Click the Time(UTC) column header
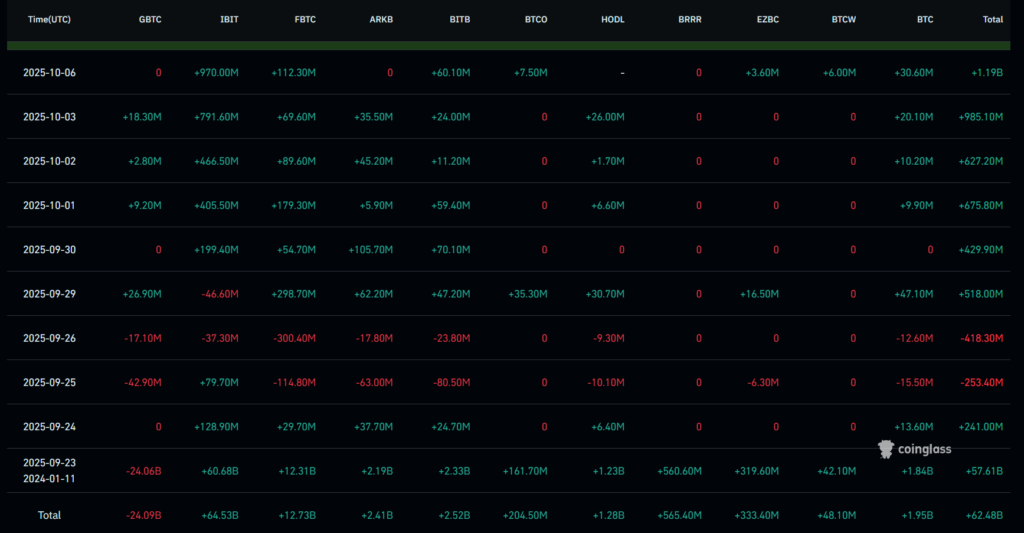The width and height of the screenshot is (1024, 533). point(49,19)
